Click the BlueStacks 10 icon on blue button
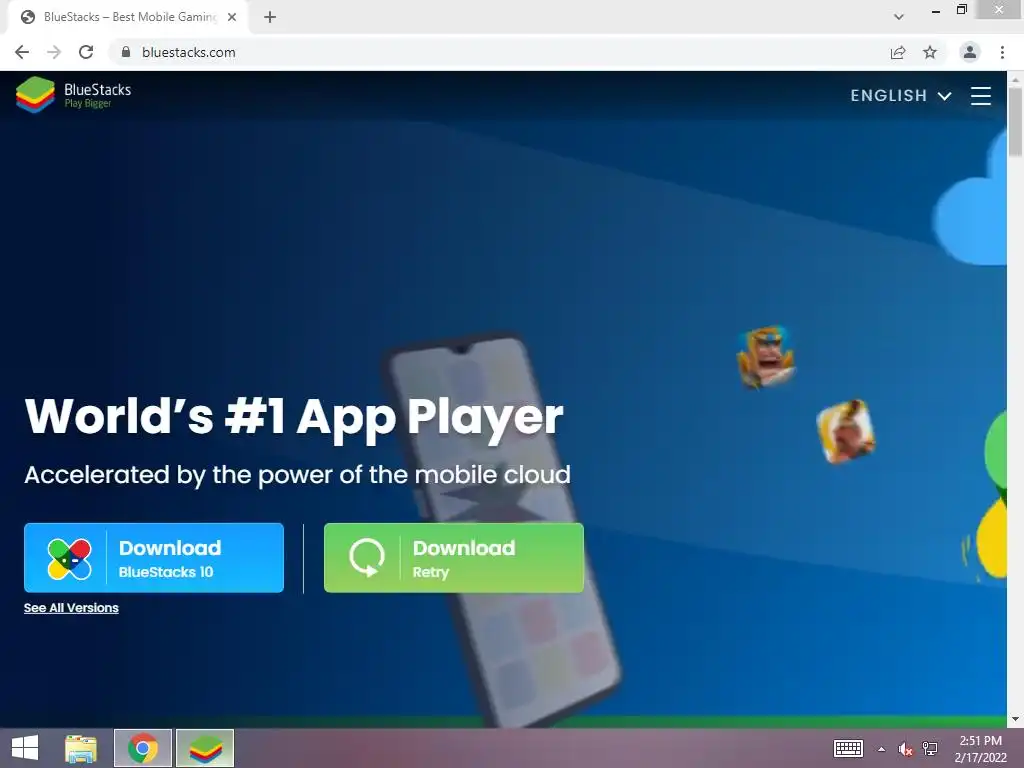1024x768 pixels. (69, 559)
